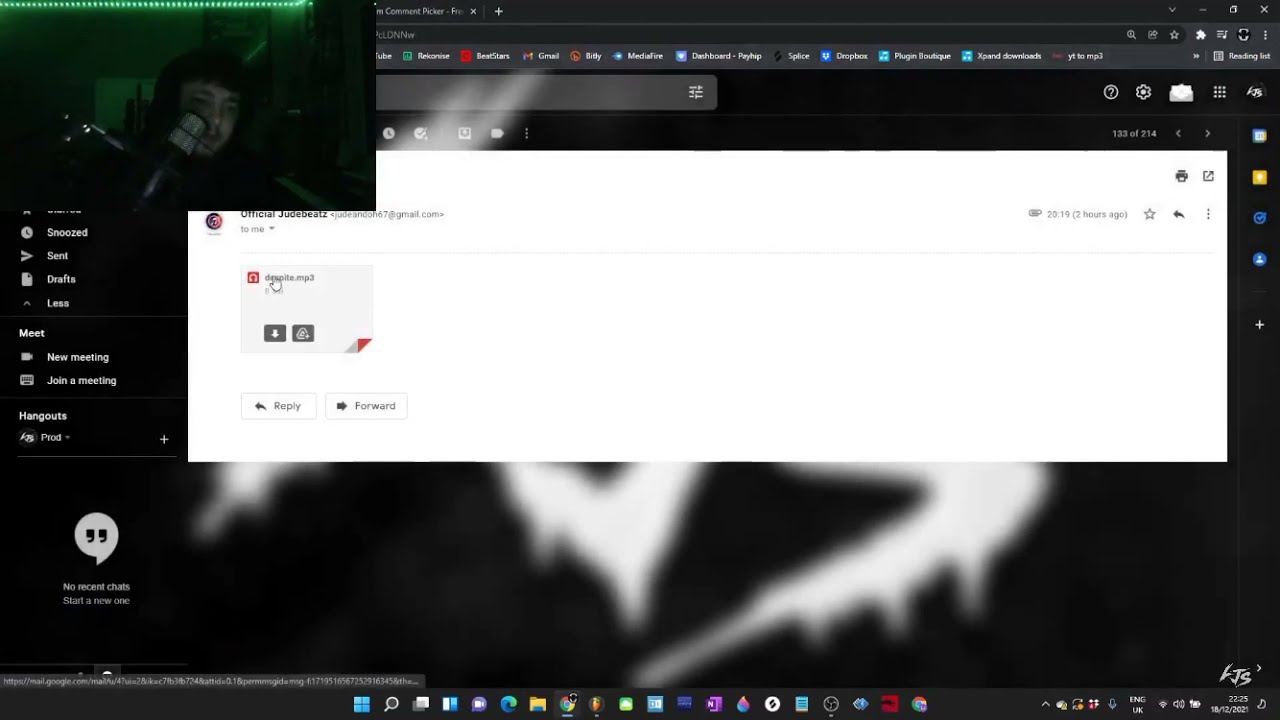The width and height of the screenshot is (1280, 720).
Task: Open the Gmail Support help icon
Action: [x=1111, y=92]
